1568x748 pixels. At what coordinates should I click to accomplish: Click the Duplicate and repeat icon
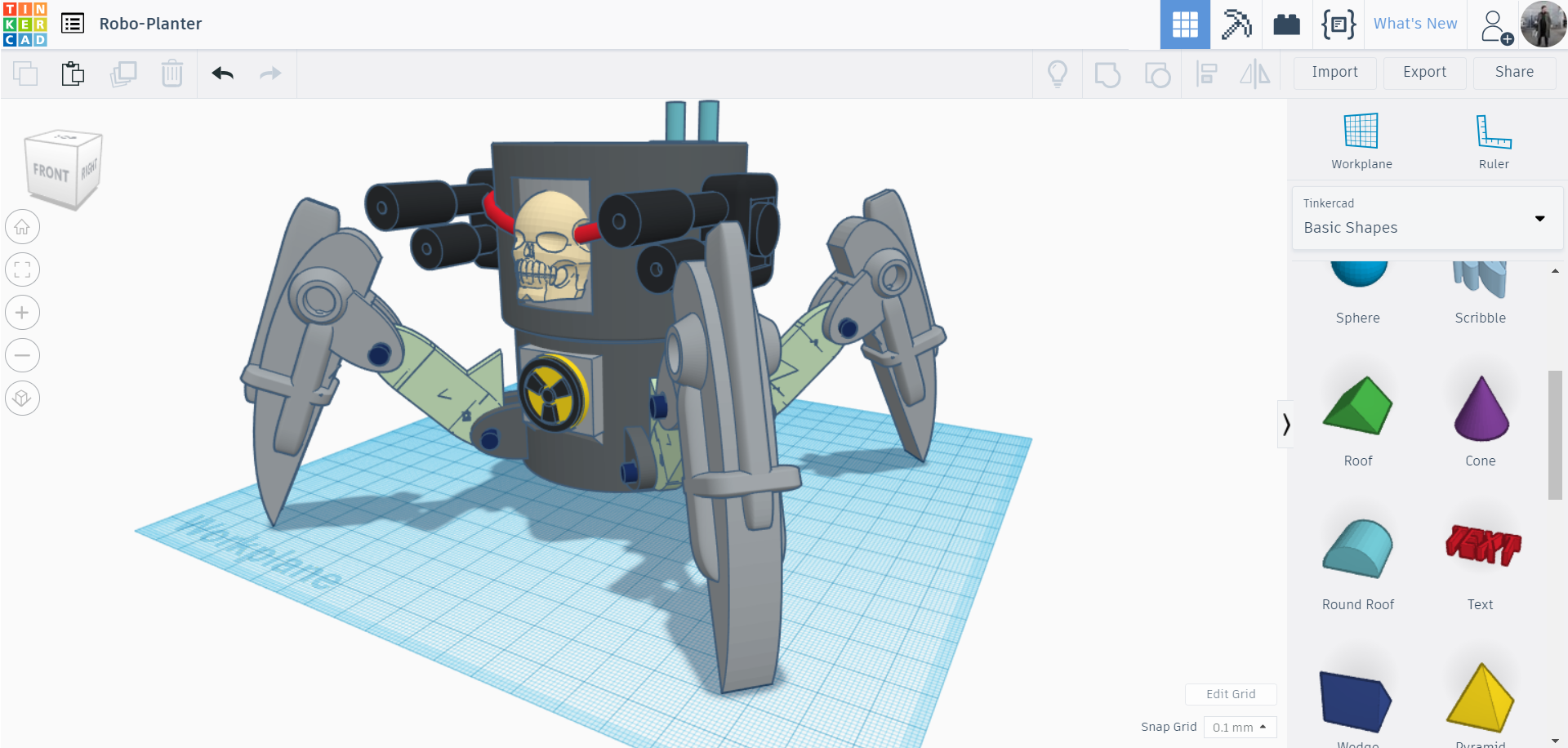(123, 73)
